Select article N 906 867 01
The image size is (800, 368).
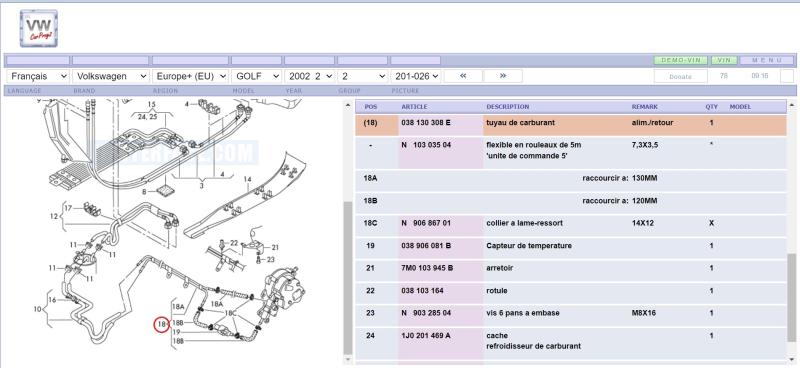point(426,223)
